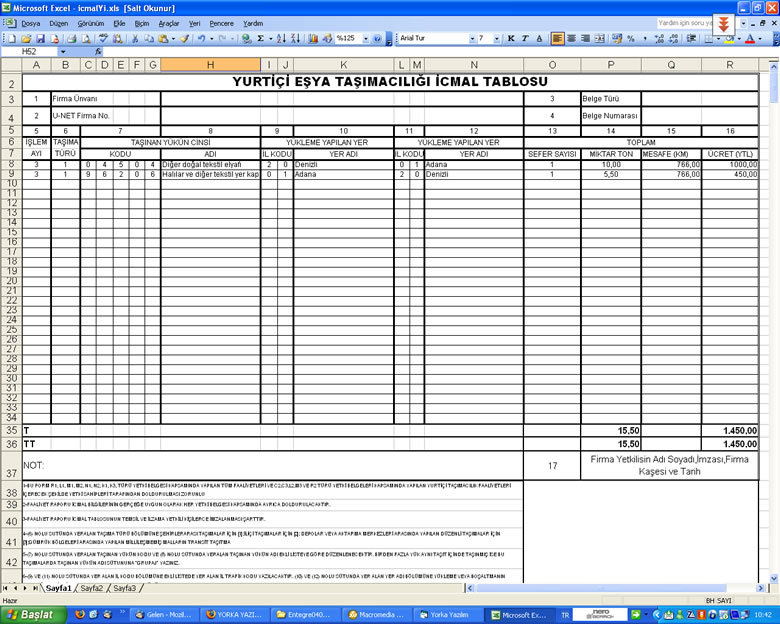Open the Arial Tur font dropdown
The width and height of the screenshot is (780, 624).
coord(472,38)
